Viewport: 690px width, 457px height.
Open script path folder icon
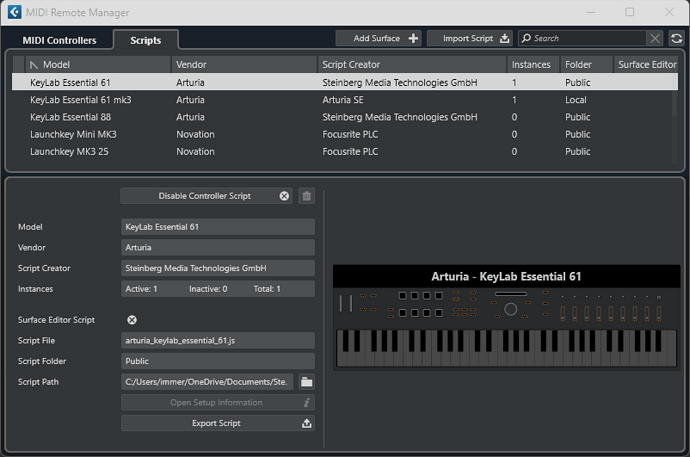307,382
